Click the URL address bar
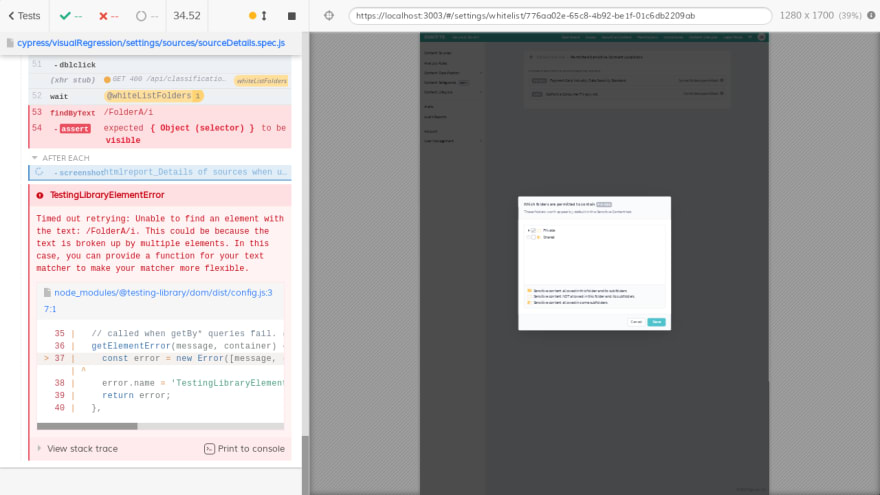 click(560, 16)
